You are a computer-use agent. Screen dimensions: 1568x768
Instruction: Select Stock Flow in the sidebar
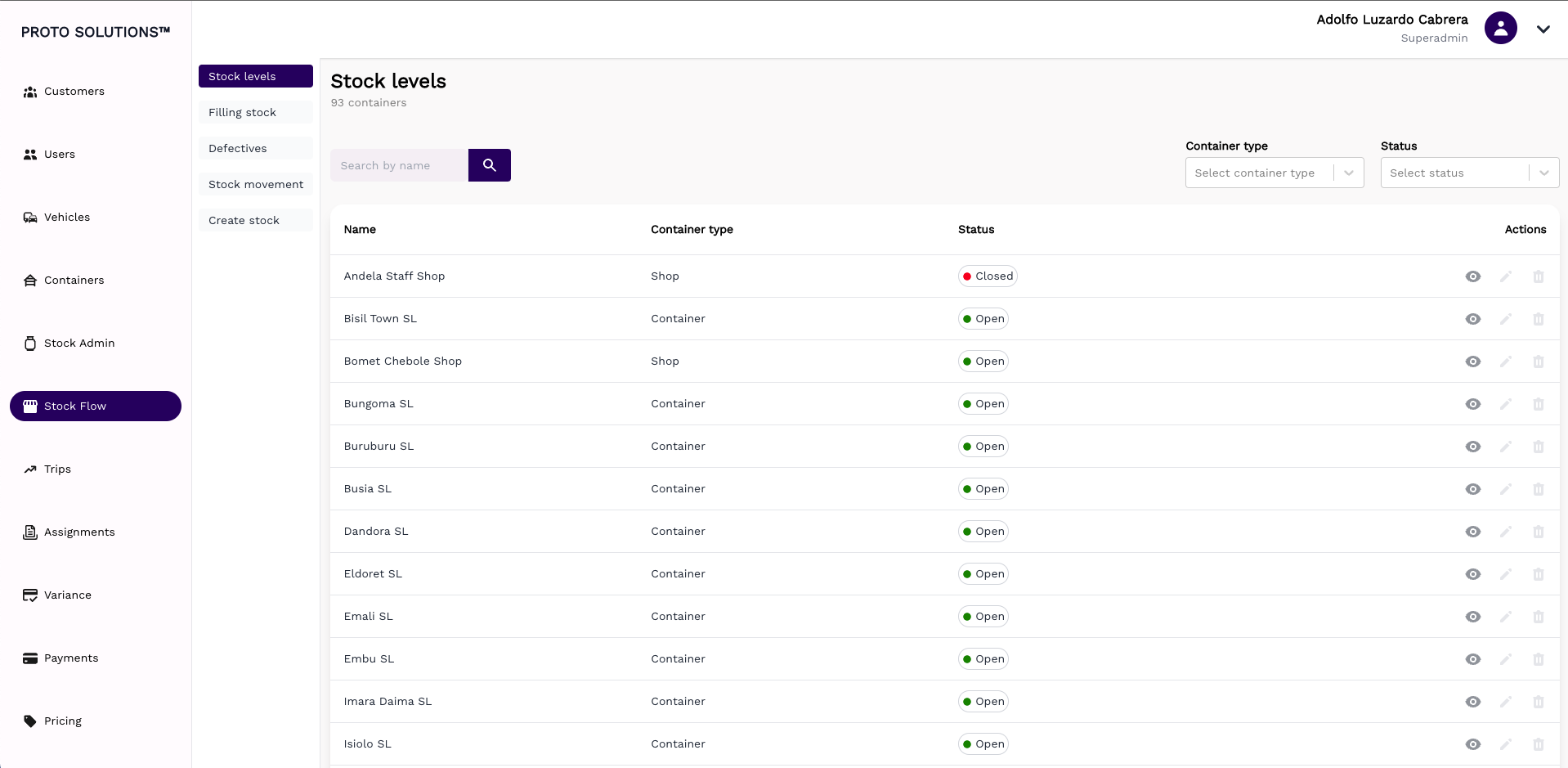click(x=96, y=406)
